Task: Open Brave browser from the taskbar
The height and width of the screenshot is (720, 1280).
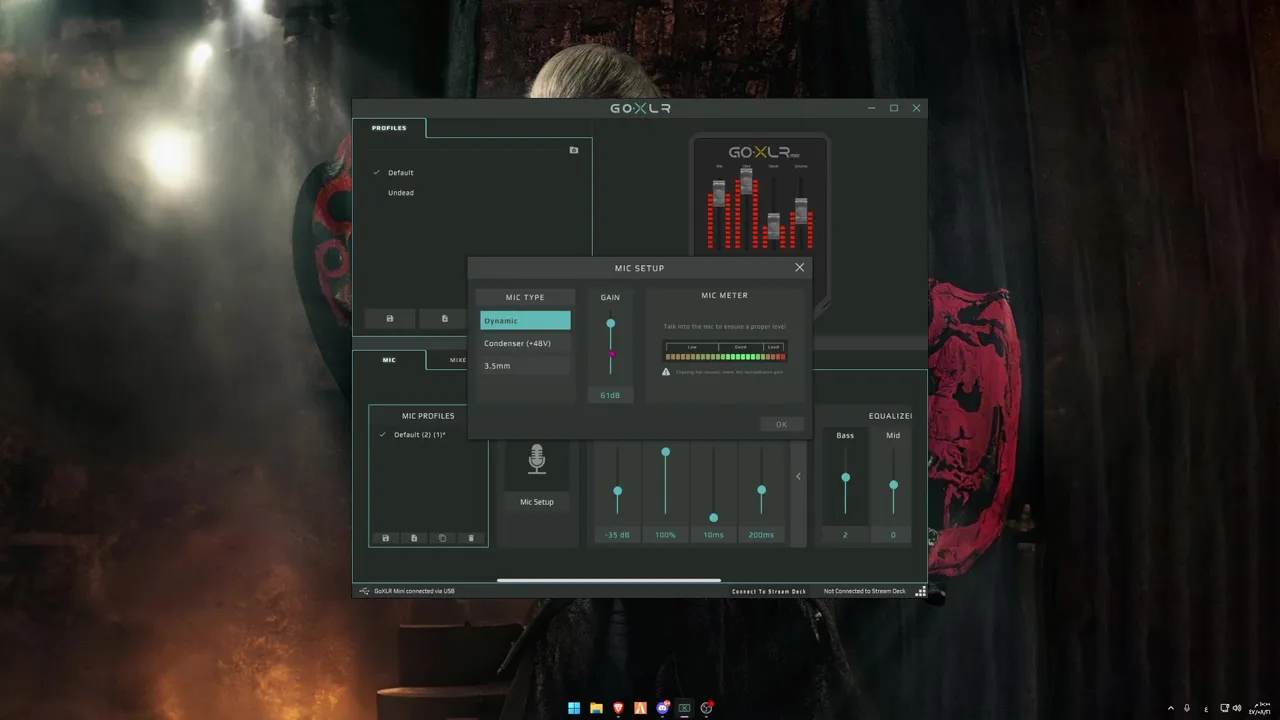Action: tap(618, 708)
